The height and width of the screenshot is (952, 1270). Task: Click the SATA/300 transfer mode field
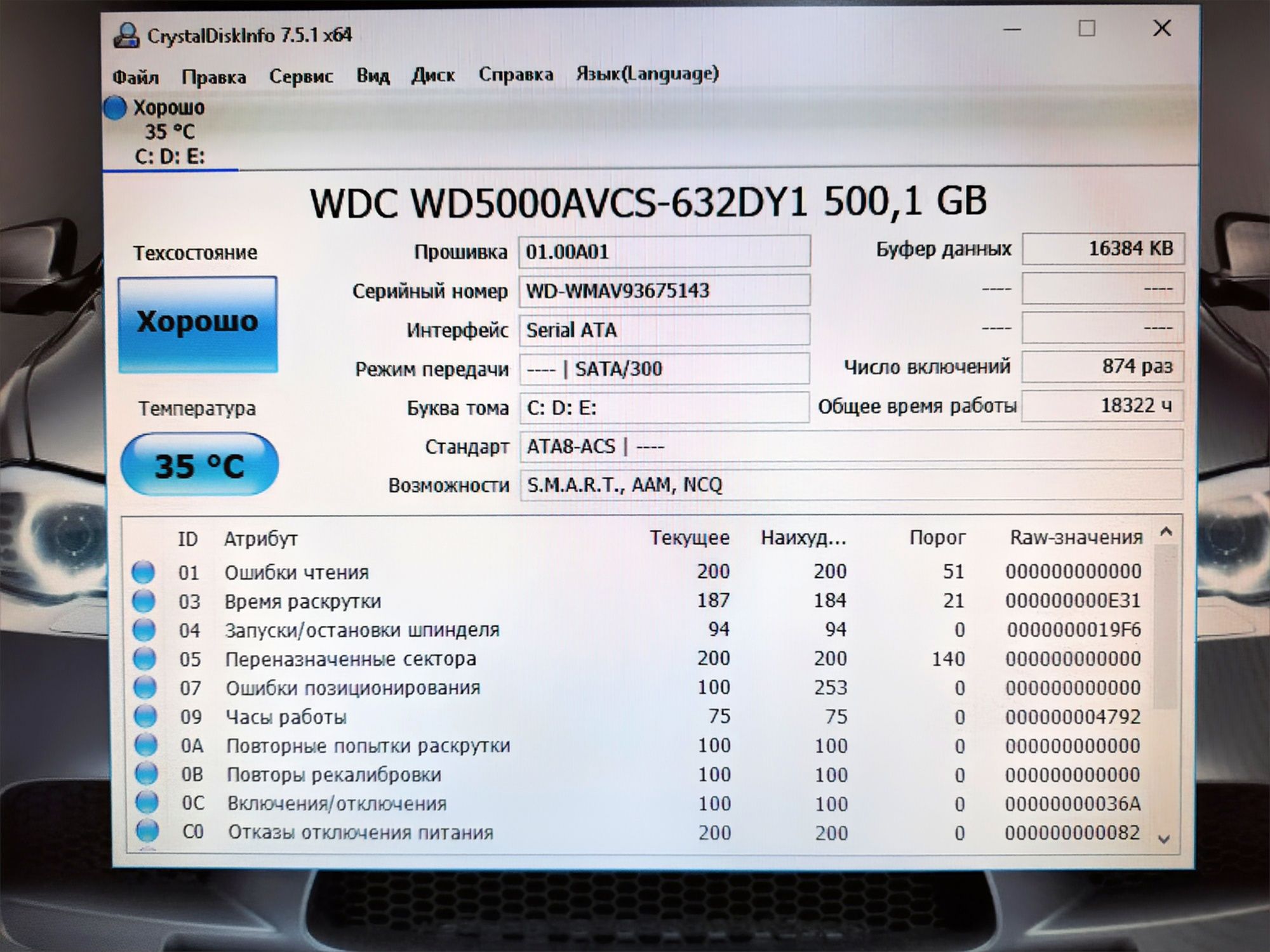(x=664, y=369)
